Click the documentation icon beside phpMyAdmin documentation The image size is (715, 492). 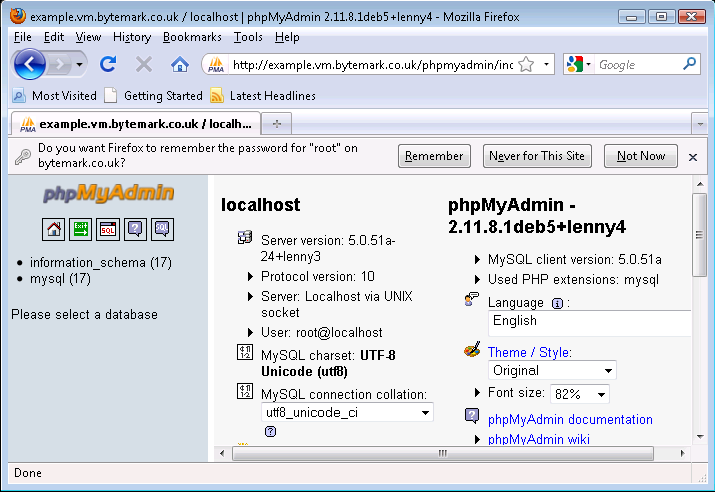coord(472,415)
